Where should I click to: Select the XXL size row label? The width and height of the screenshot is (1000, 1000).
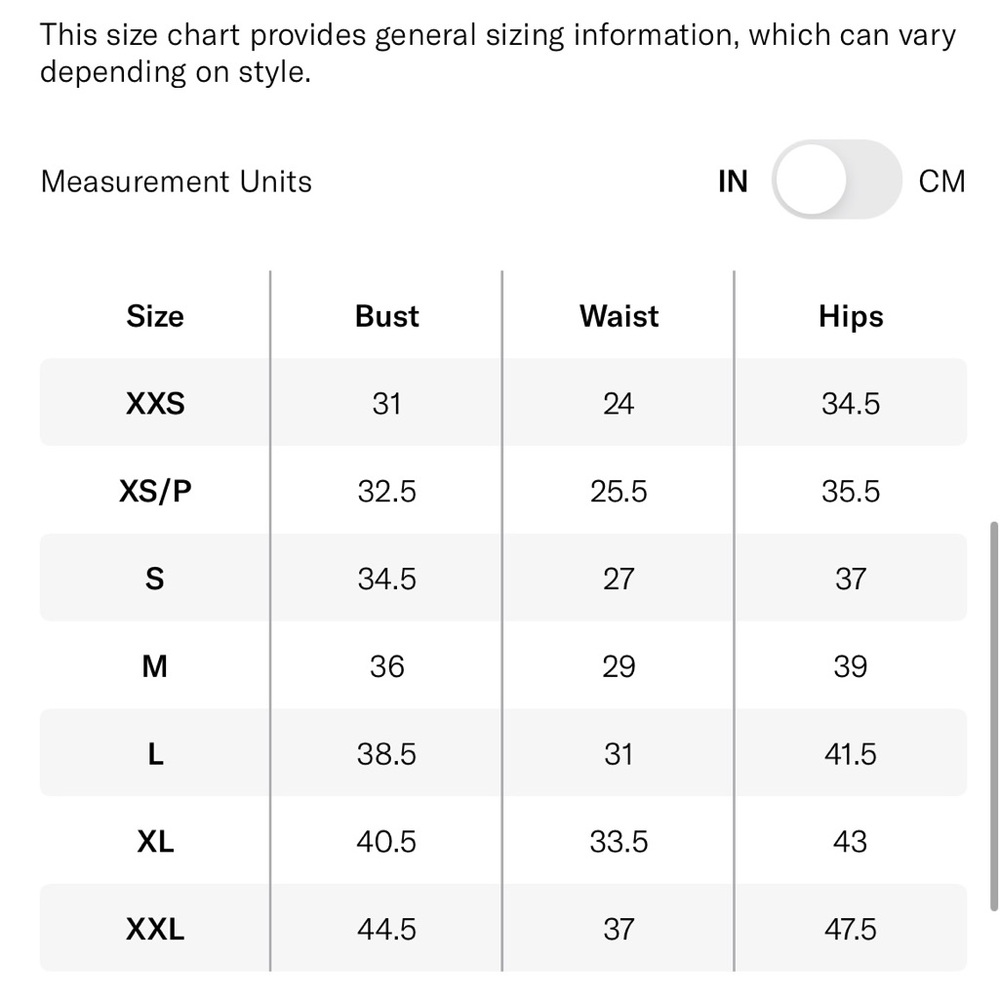point(155,929)
